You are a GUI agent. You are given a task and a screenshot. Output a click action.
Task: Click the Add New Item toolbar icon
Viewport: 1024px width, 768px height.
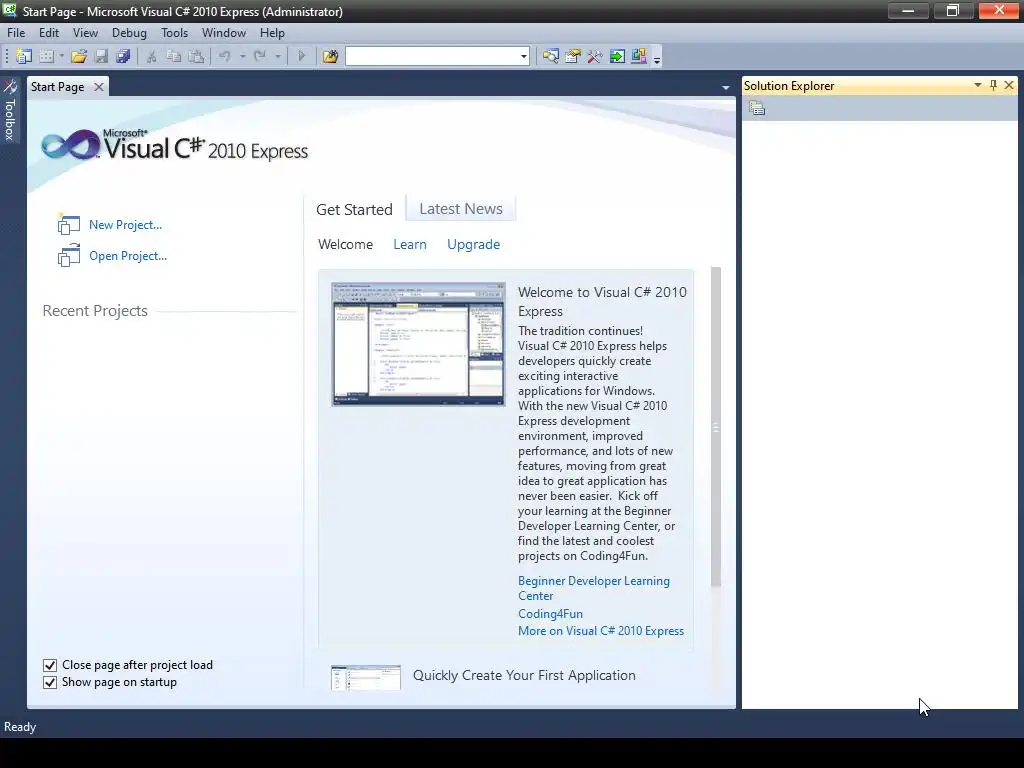click(46, 57)
